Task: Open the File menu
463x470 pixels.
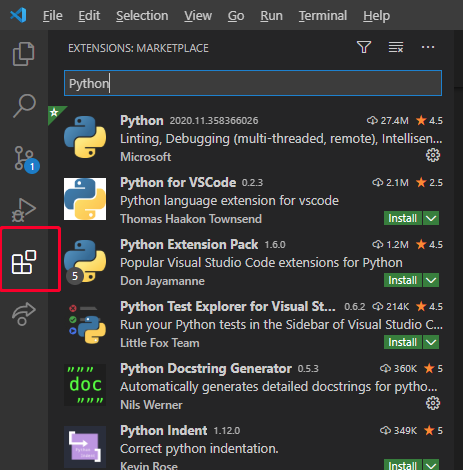Action: pos(53,15)
